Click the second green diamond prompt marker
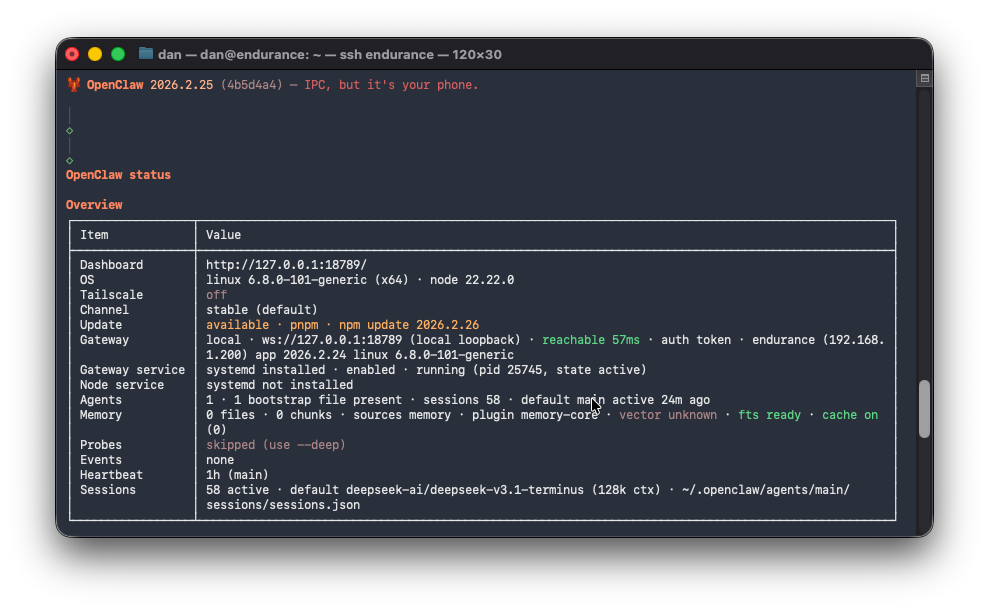The width and height of the screenshot is (989, 611). pyautogui.click(x=68, y=159)
